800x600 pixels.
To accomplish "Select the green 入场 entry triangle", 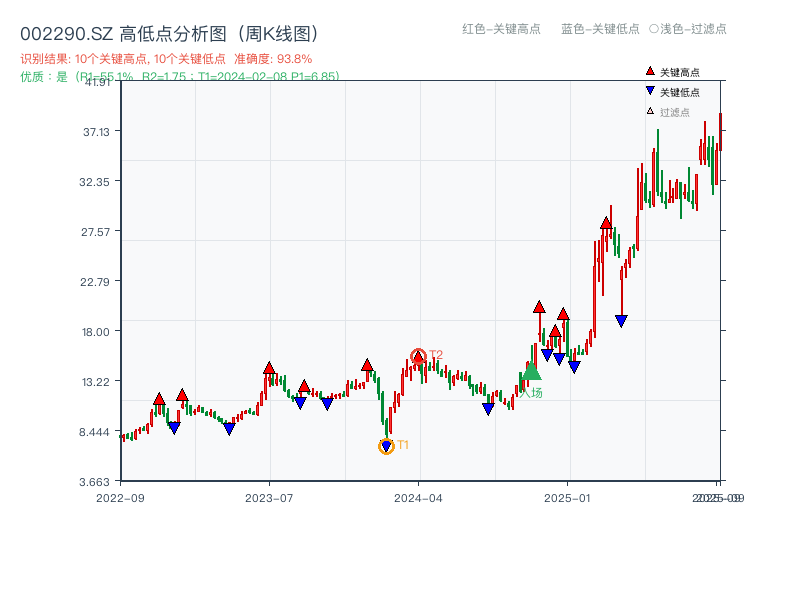I will [531, 371].
